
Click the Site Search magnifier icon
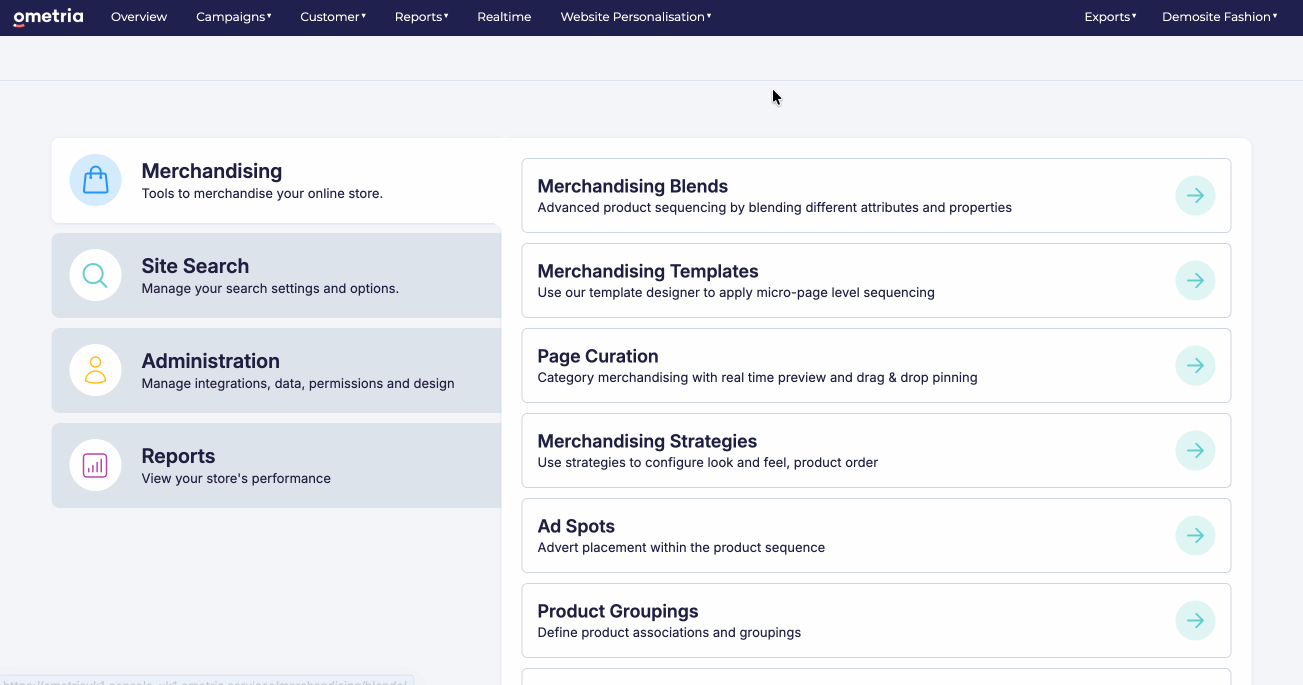95,275
